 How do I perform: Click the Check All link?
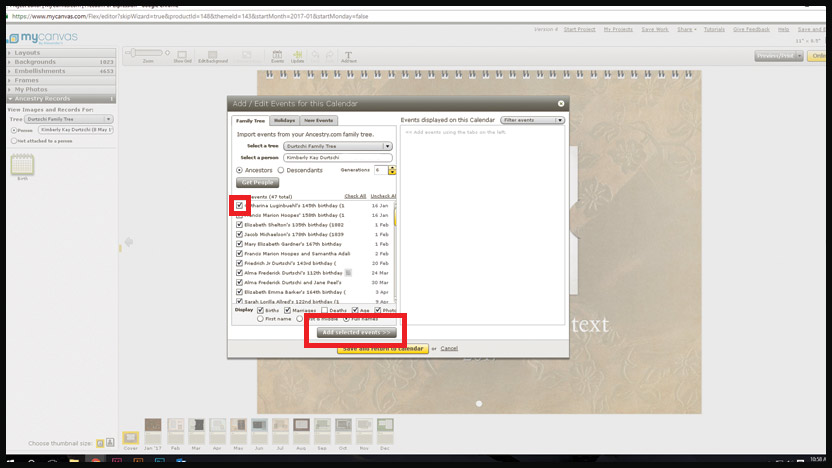click(x=355, y=196)
